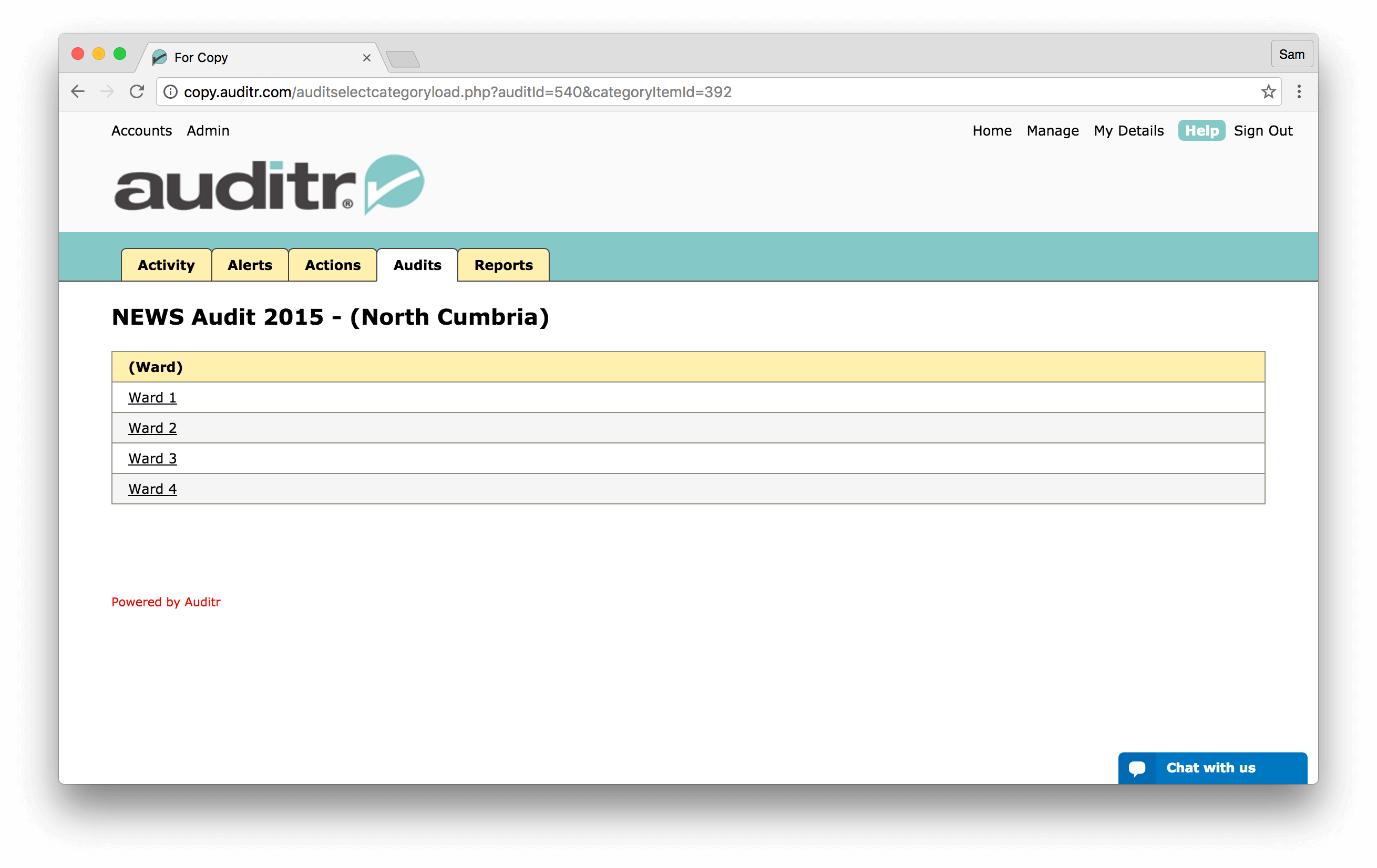Click the browser back arrow
Screen dimensions: 1377x868
pos(78,91)
